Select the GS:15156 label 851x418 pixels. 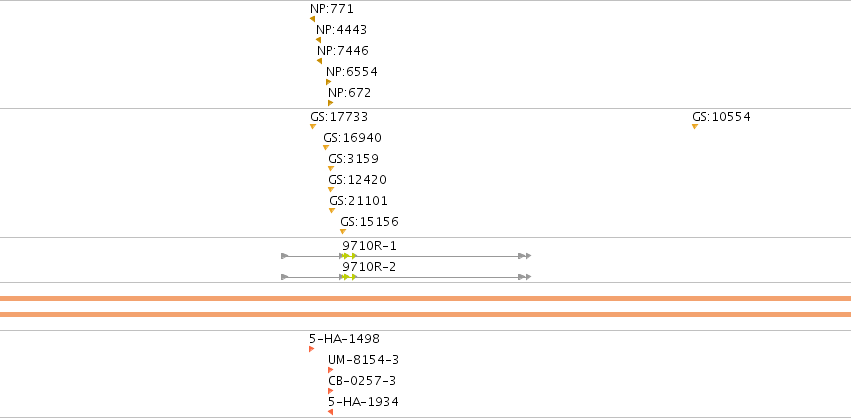(x=370, y=222)
